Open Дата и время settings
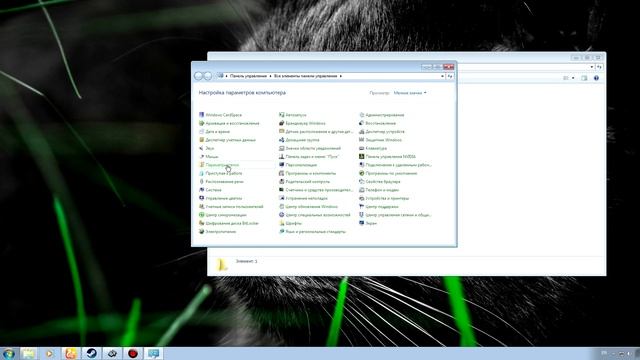640x360 pixels. (214, 132)
